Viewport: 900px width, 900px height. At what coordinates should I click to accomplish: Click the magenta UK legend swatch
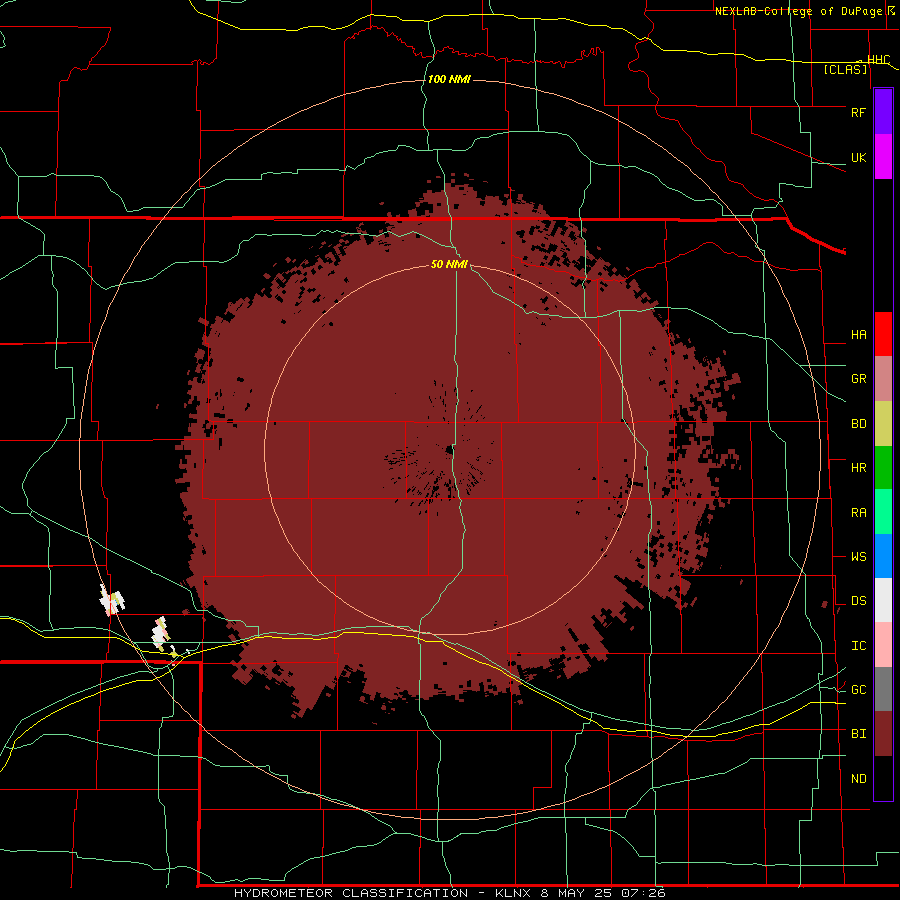[x=883, y=157]
